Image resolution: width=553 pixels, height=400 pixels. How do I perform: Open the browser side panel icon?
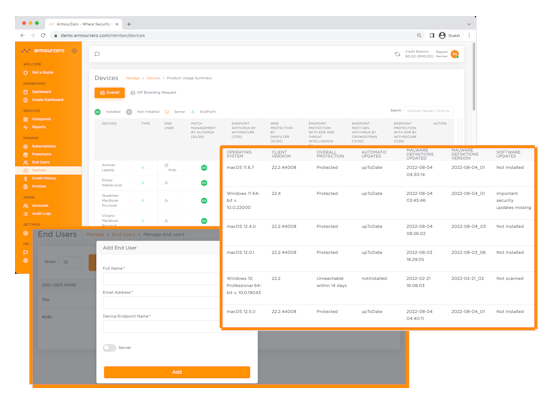coord(432,35)
